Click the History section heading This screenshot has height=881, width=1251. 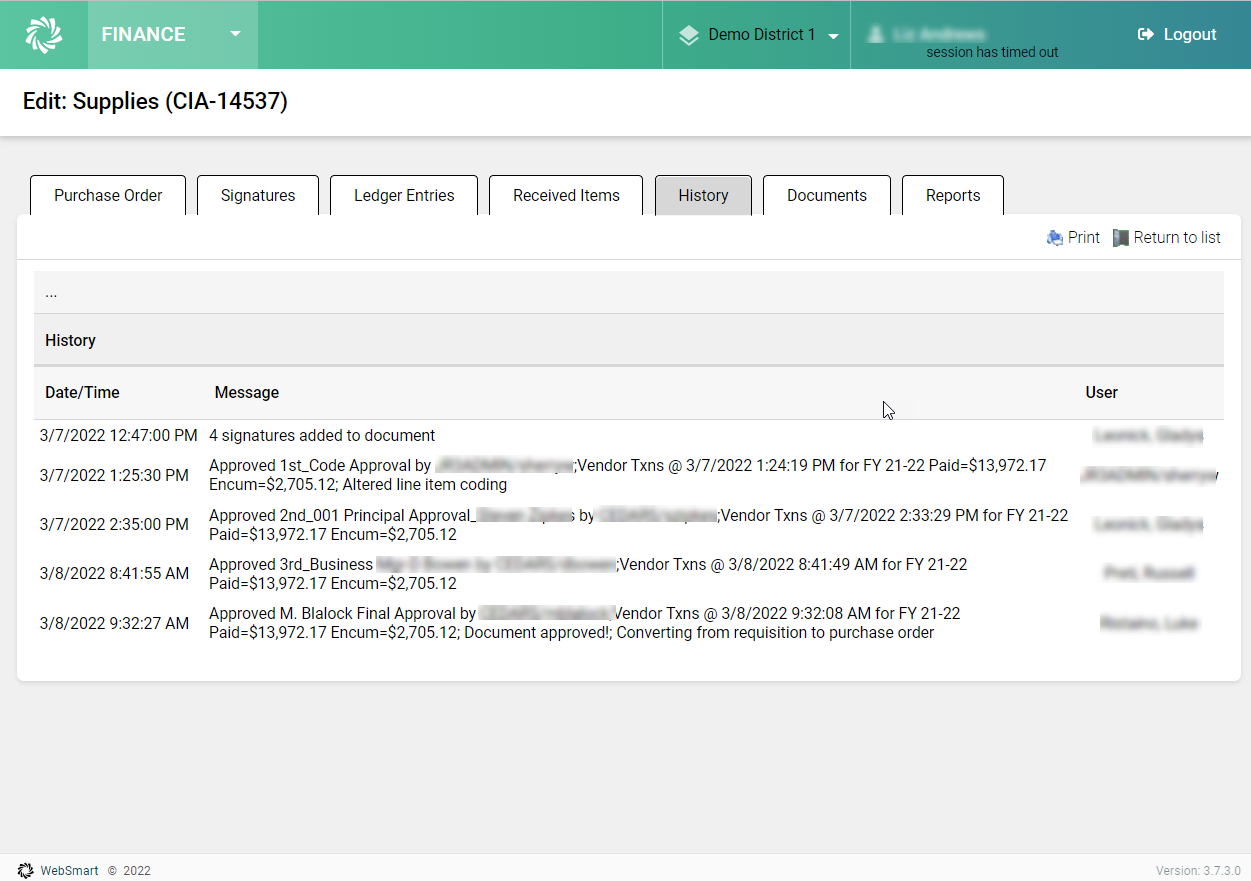(x=70, y=340)
